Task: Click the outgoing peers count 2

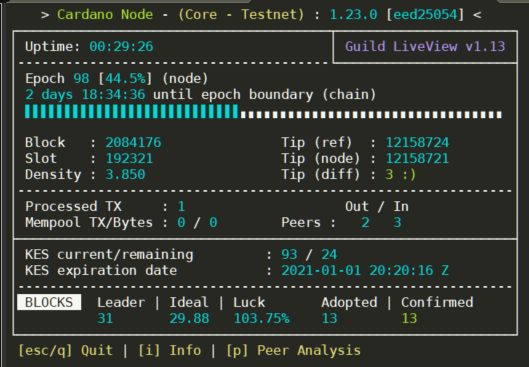Action: (365, 223)
